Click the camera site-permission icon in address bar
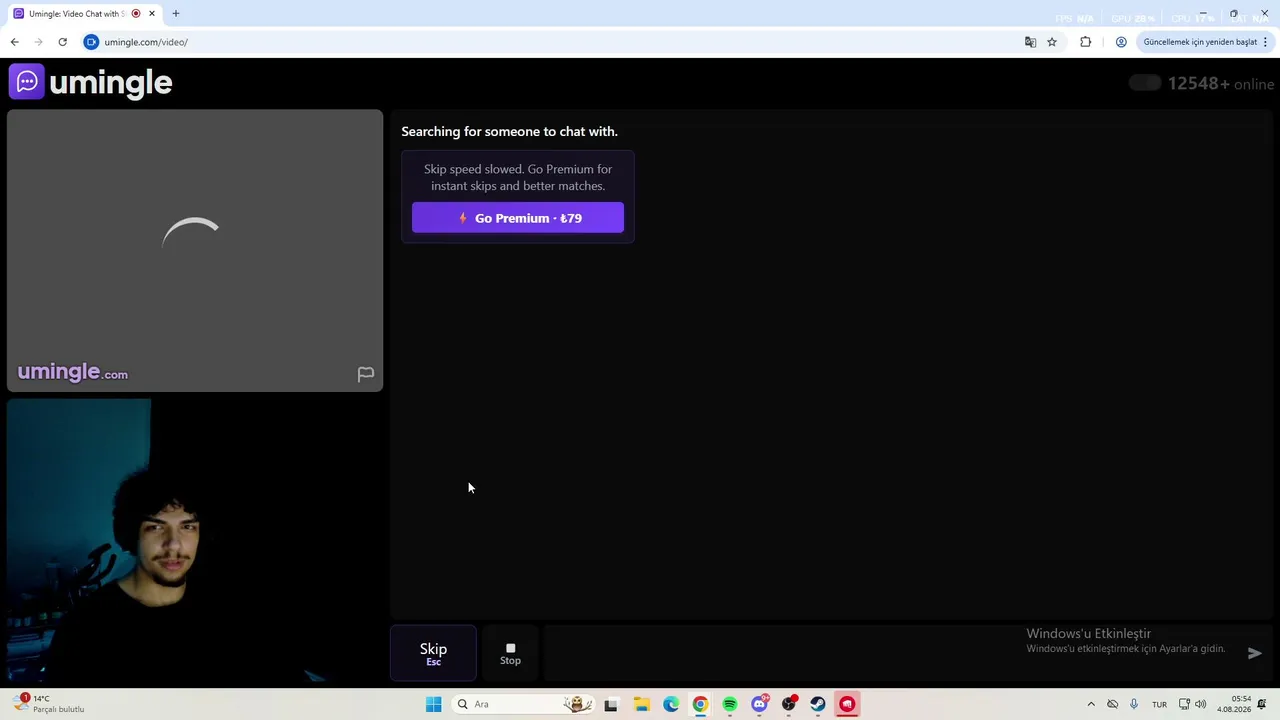 pyautogui.click(x=91, y=42)
